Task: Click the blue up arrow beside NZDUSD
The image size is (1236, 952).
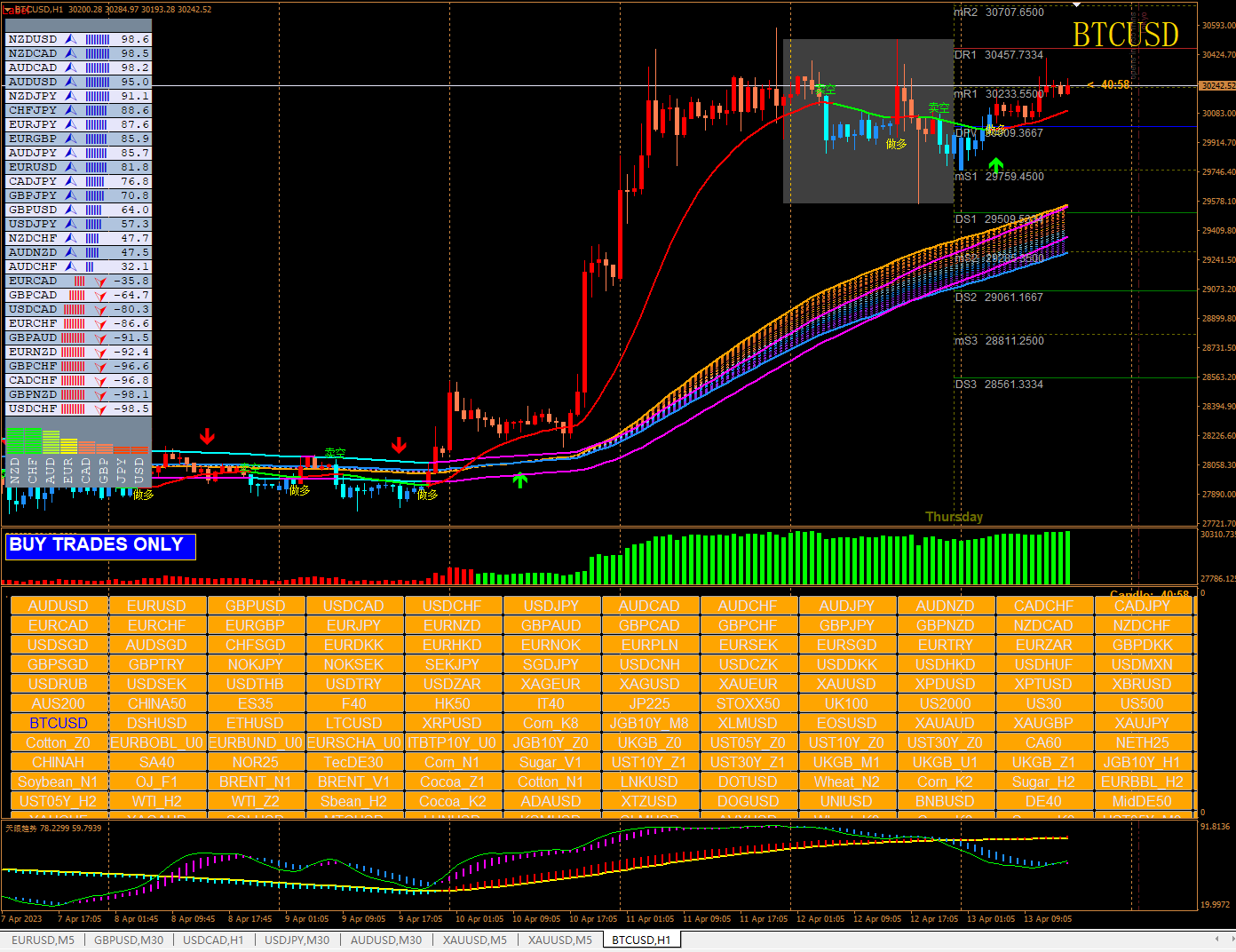Action: point(70,39)
